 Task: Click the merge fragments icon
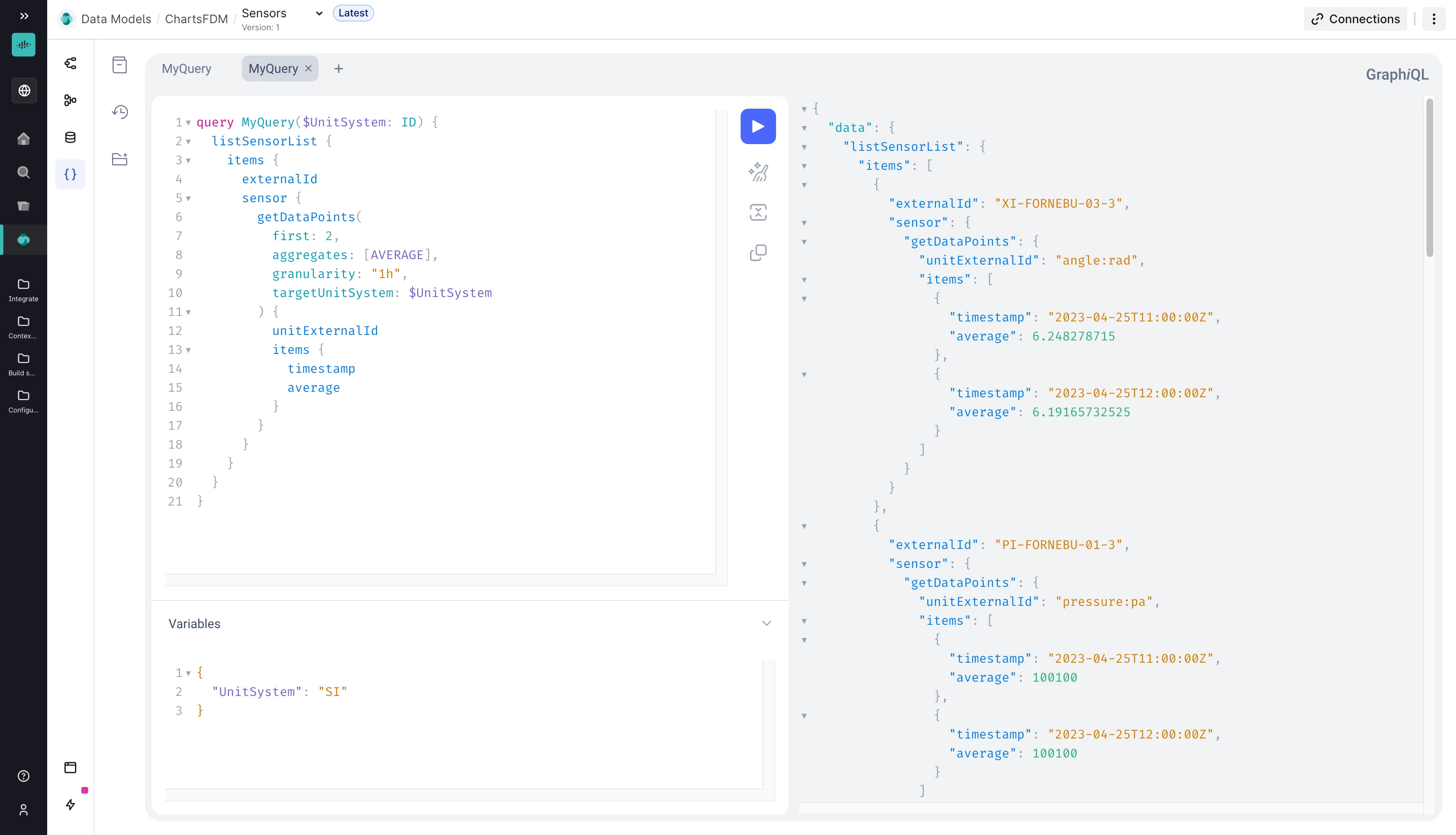tap(757, 212)
